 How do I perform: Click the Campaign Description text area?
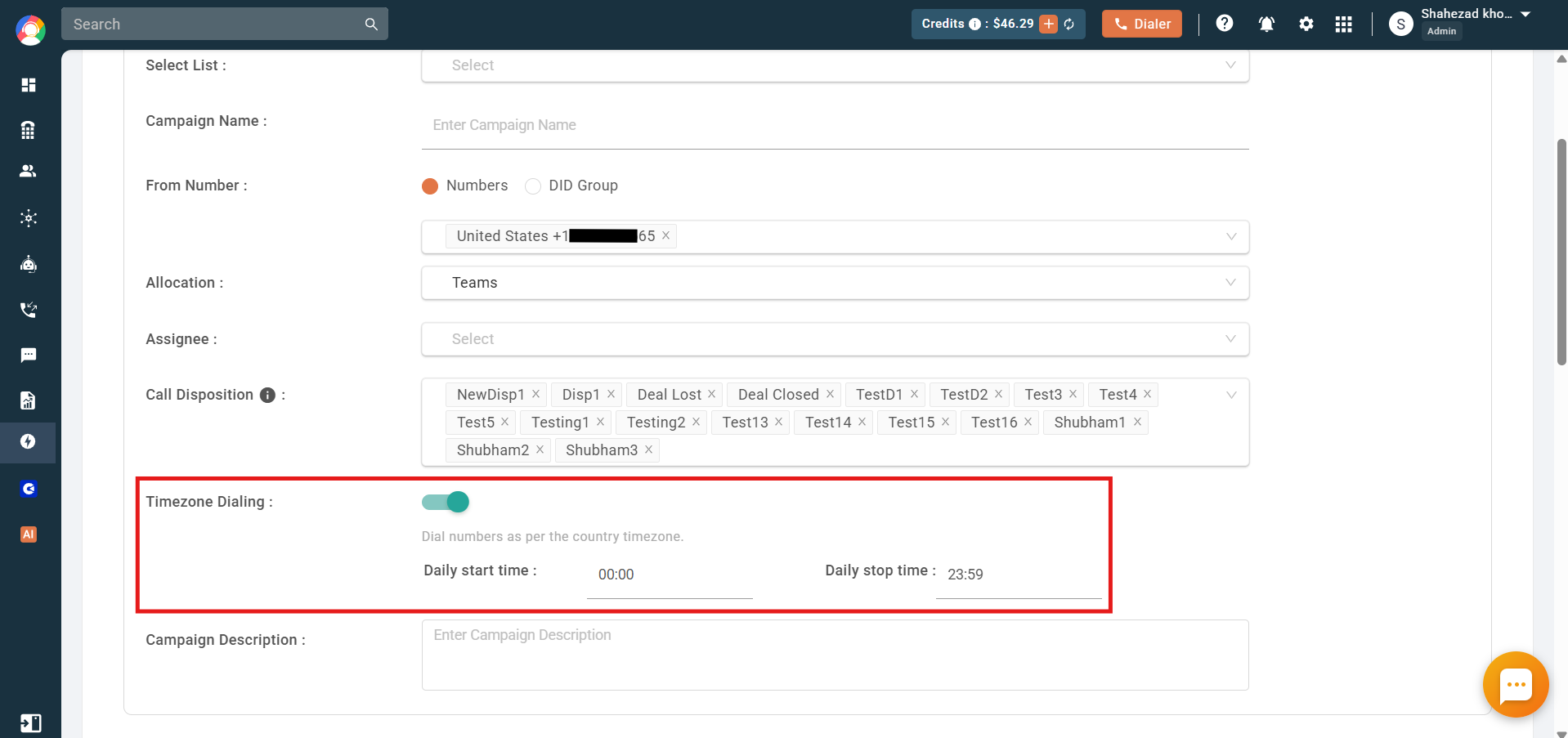click(835, 655)
